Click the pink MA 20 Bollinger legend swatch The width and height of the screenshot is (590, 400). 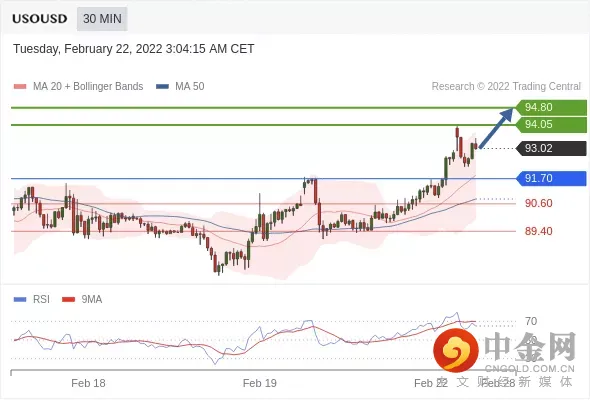tap(20, 87)
